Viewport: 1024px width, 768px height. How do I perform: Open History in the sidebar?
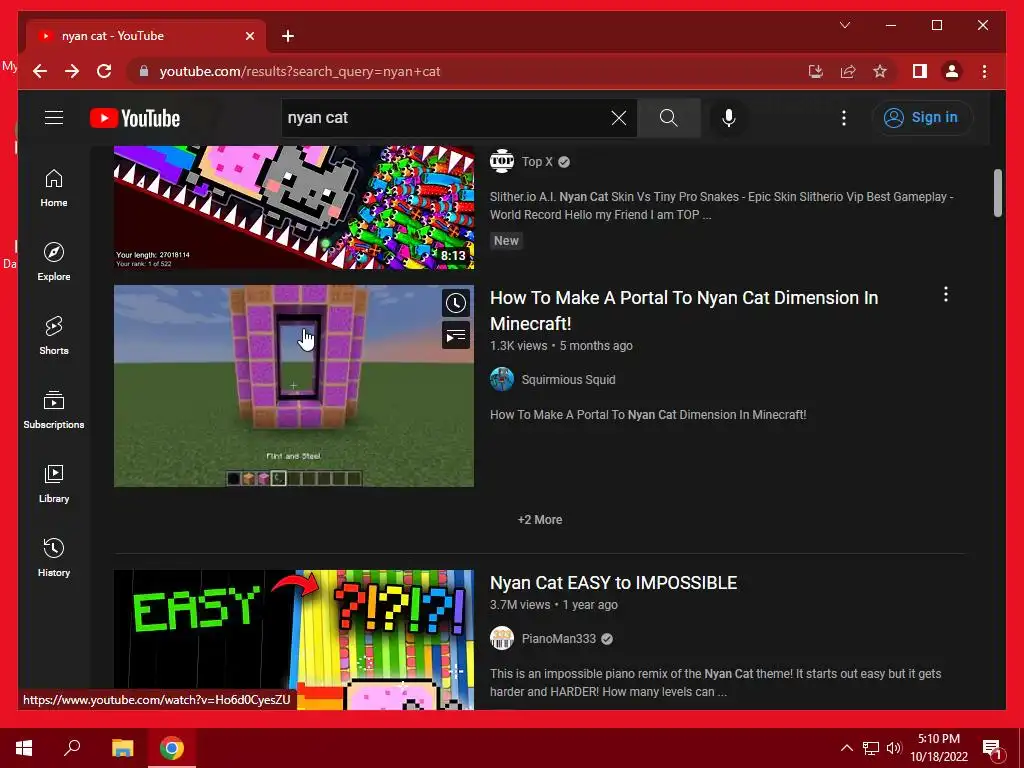(54, 558)
